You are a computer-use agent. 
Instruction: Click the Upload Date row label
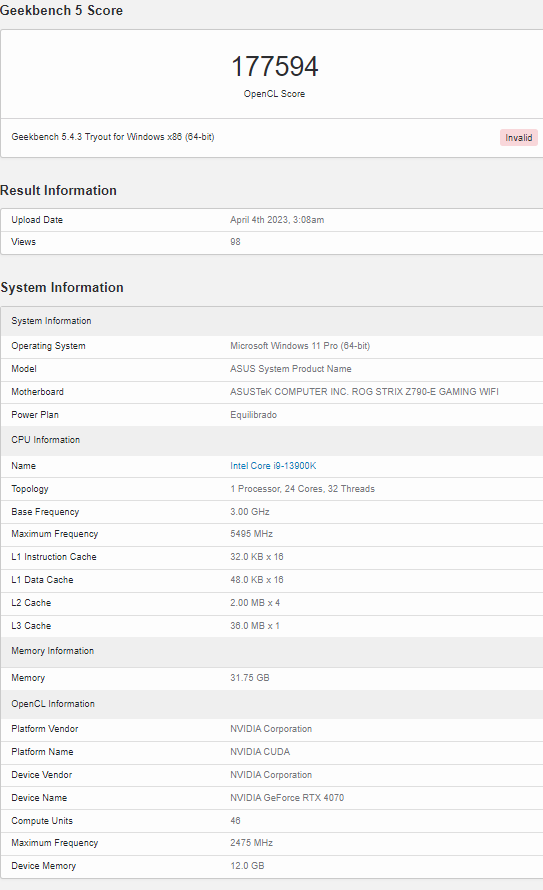click(37, 220)
